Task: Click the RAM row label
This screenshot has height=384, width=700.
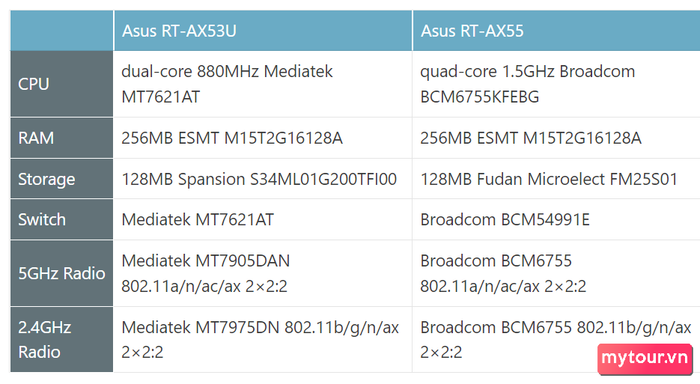Action: [62, 138]
